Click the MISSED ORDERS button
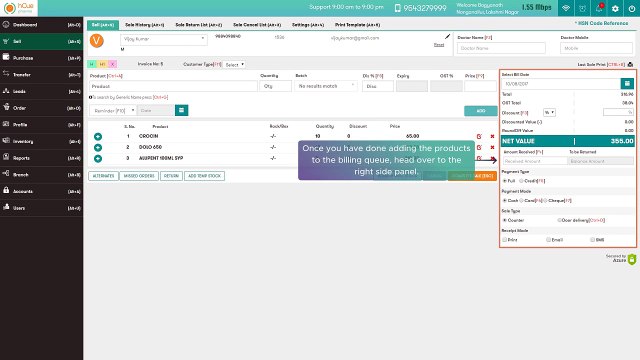640x360 pixels. 139,176
